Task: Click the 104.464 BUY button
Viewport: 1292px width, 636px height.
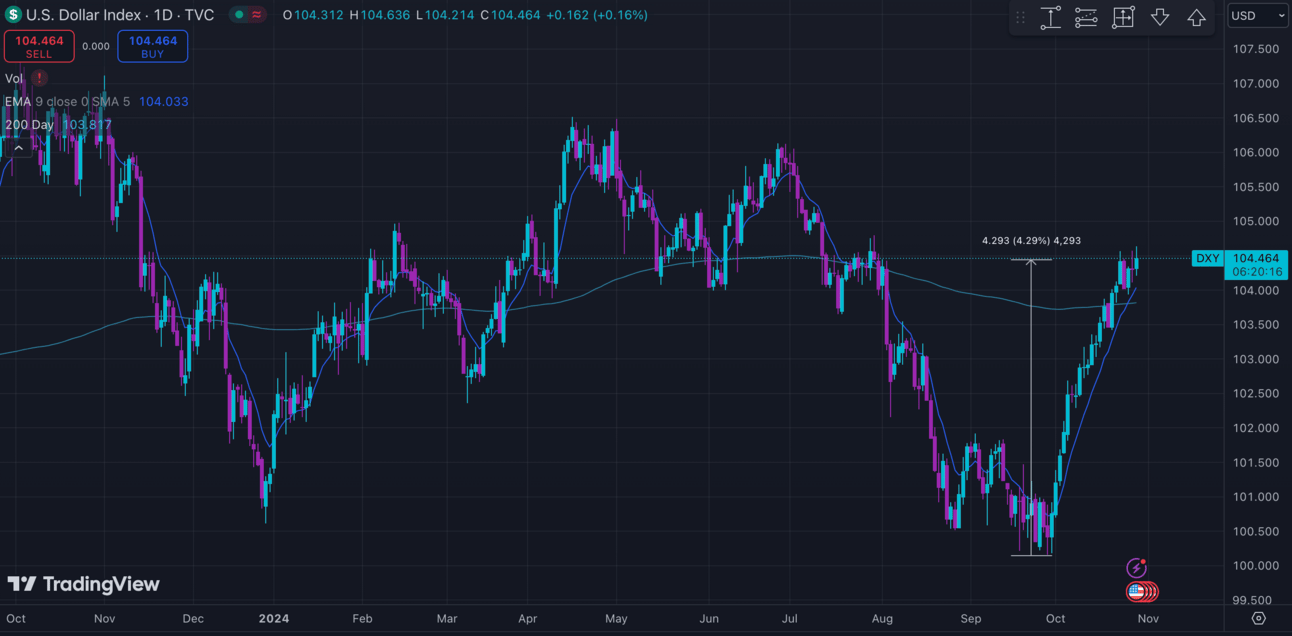Action: (152, 46)
